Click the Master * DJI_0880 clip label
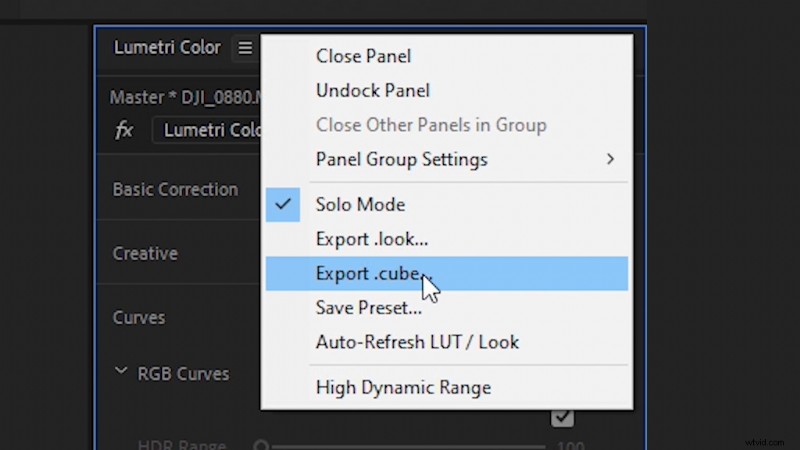This screenshot has width=800, height=450. click(185, 98)
